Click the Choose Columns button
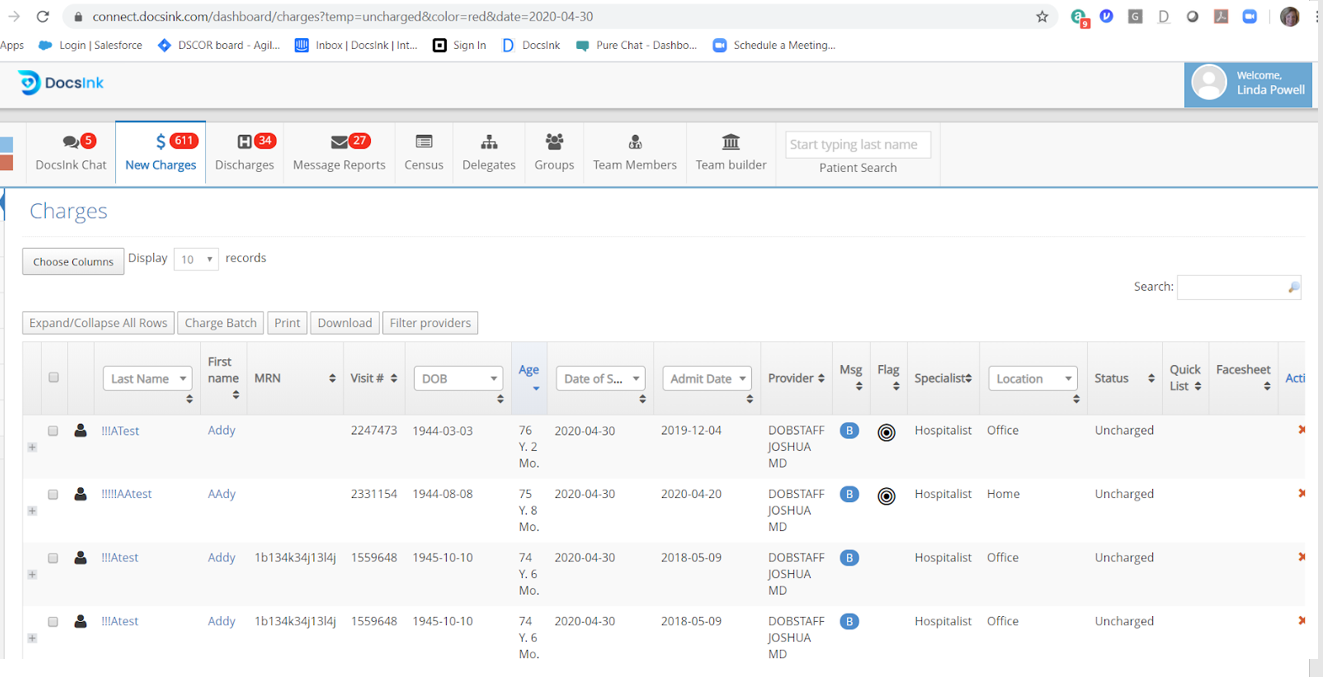The image size is (1323, 677). click(73, 261)
